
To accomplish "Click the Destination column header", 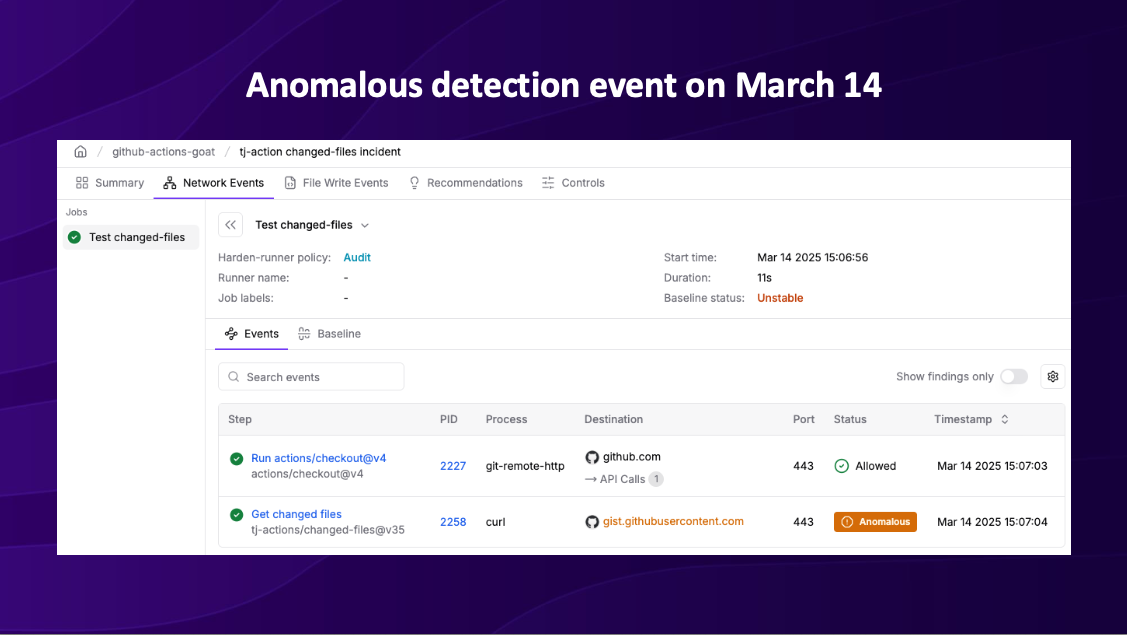I will [x=613, y=419].
